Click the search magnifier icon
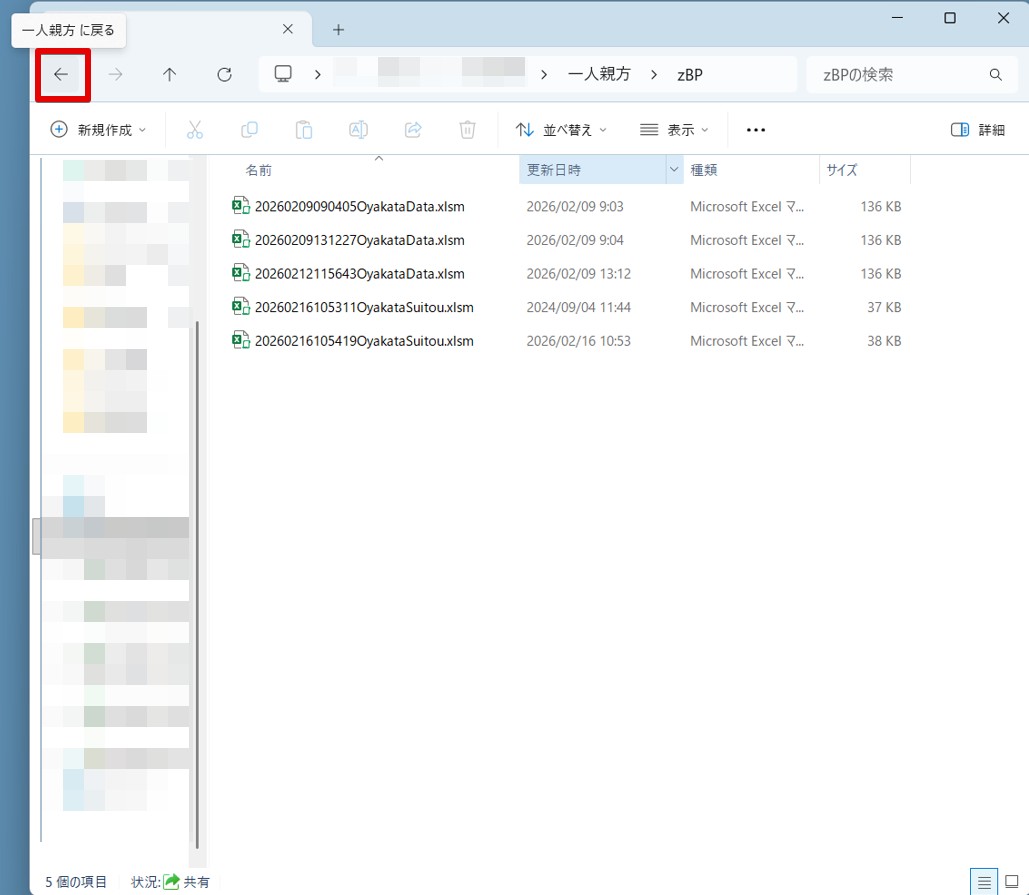 tap(995, 75)
